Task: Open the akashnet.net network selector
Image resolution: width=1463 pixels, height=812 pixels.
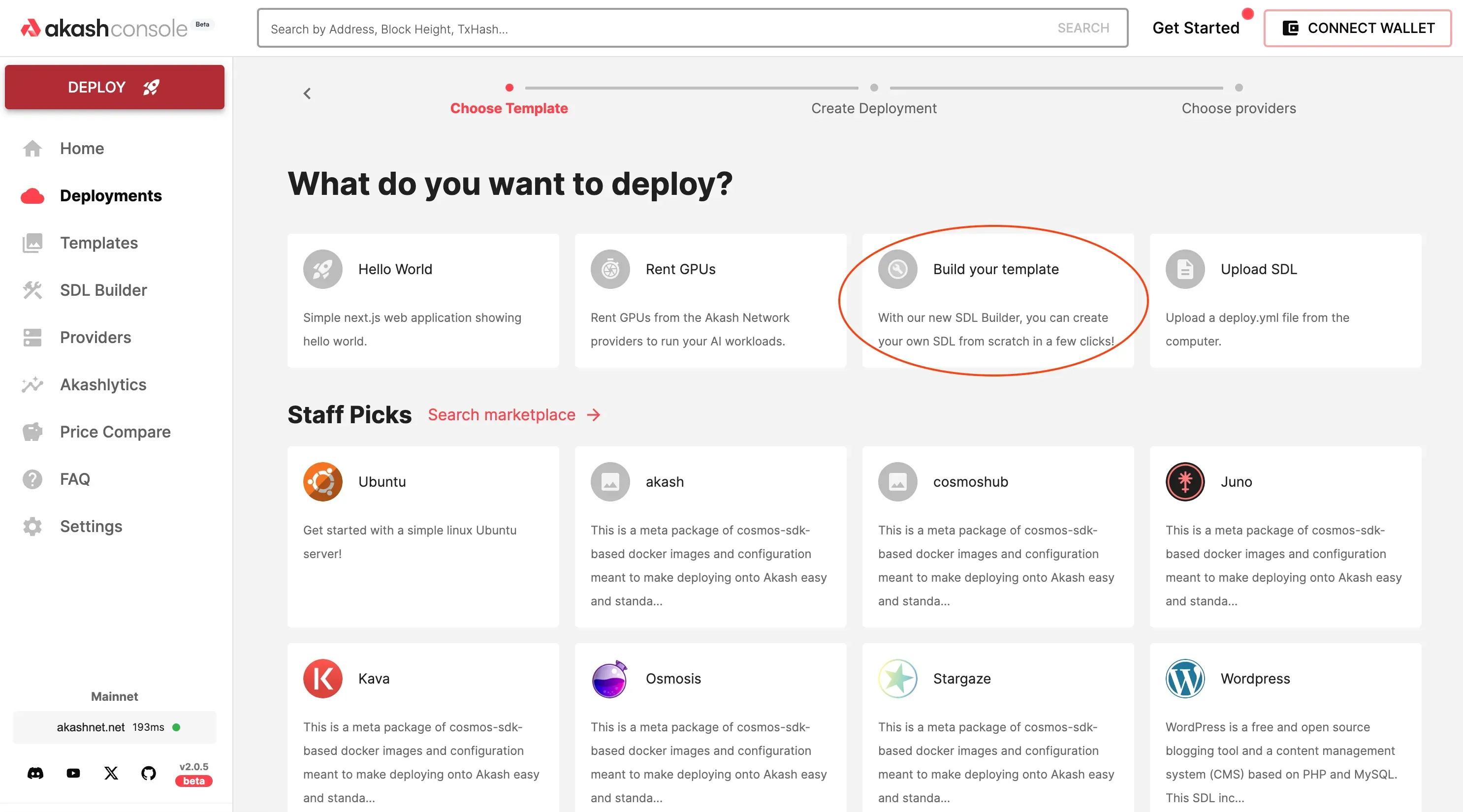Action: click(x=115, y=727)
